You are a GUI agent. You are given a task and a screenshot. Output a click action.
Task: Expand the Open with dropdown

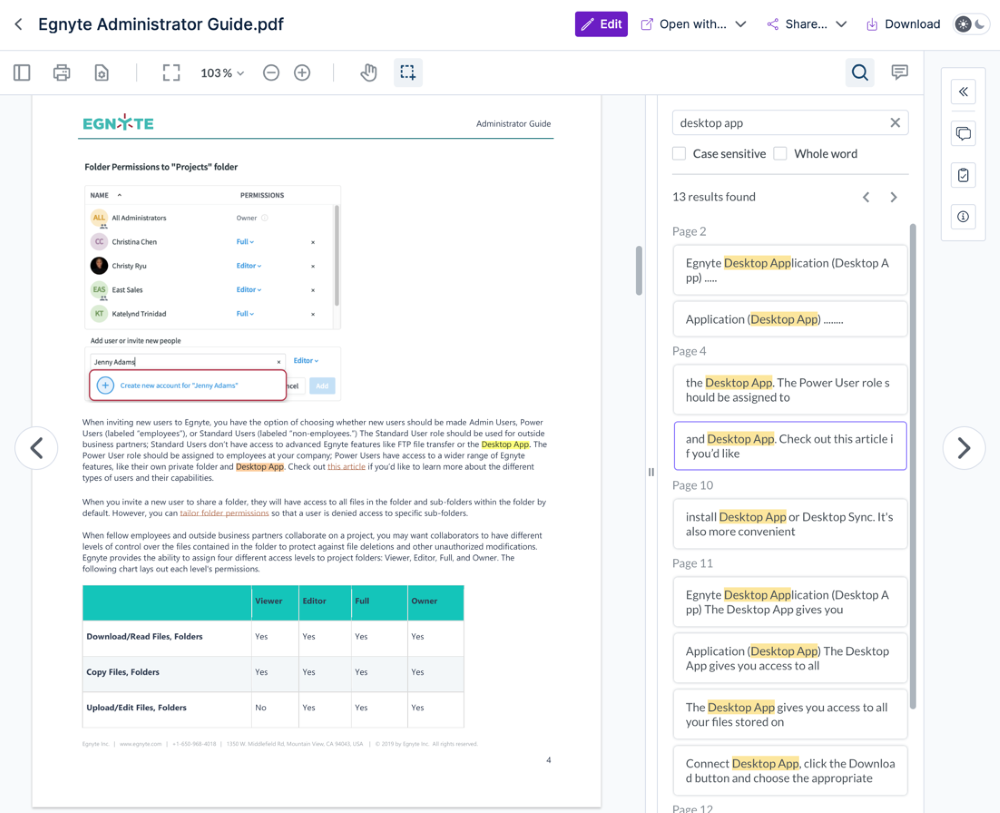(693, 24)
